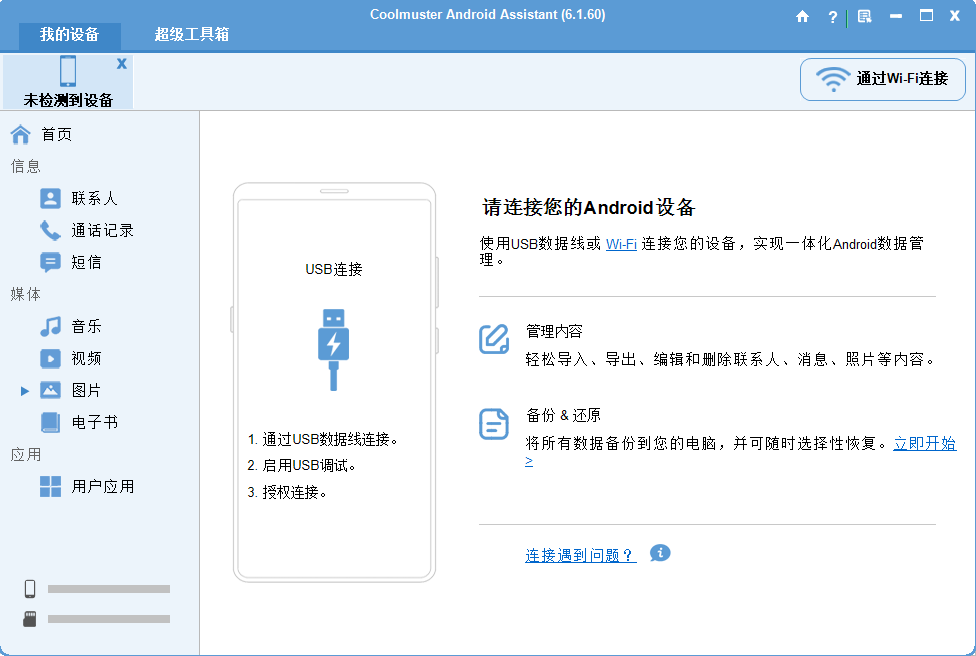Open help via the question mark icon
This screenshot has width=976, height=656.
coord(833,17)
